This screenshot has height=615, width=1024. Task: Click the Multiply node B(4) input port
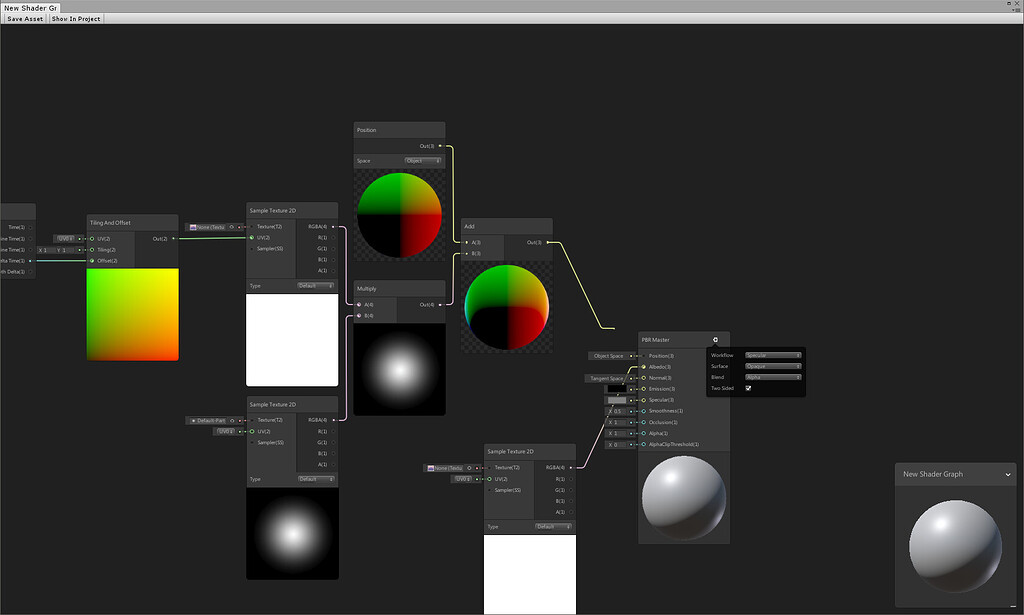(x=359, y=315)
